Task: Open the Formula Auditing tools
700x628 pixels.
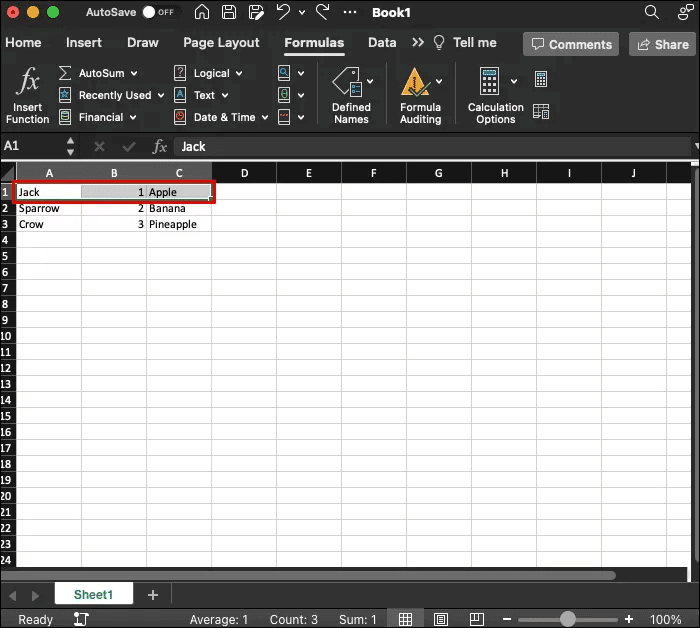Action: click(420, 96)
